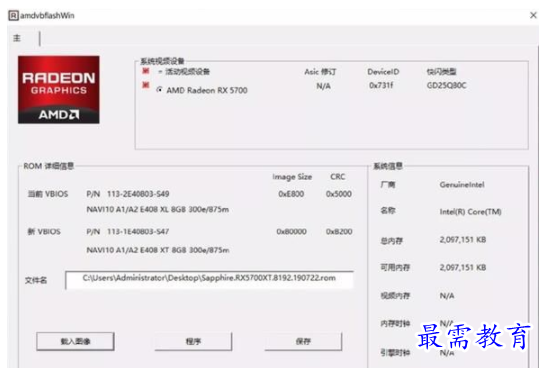Click the Asic revision N/A value
Viewport: 539px width, 368px height.
[x=323, y=86]
